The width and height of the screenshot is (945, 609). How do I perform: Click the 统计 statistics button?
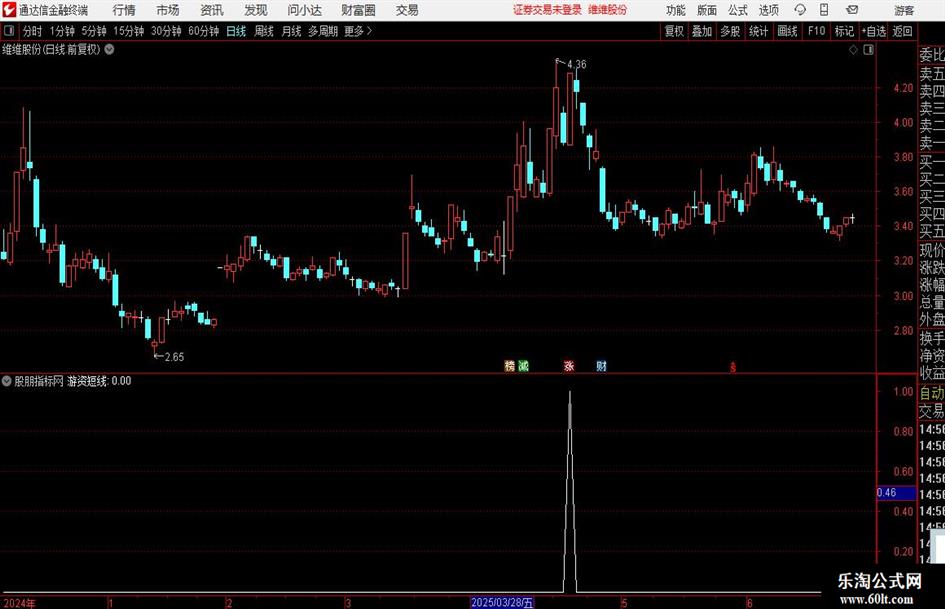759,31
